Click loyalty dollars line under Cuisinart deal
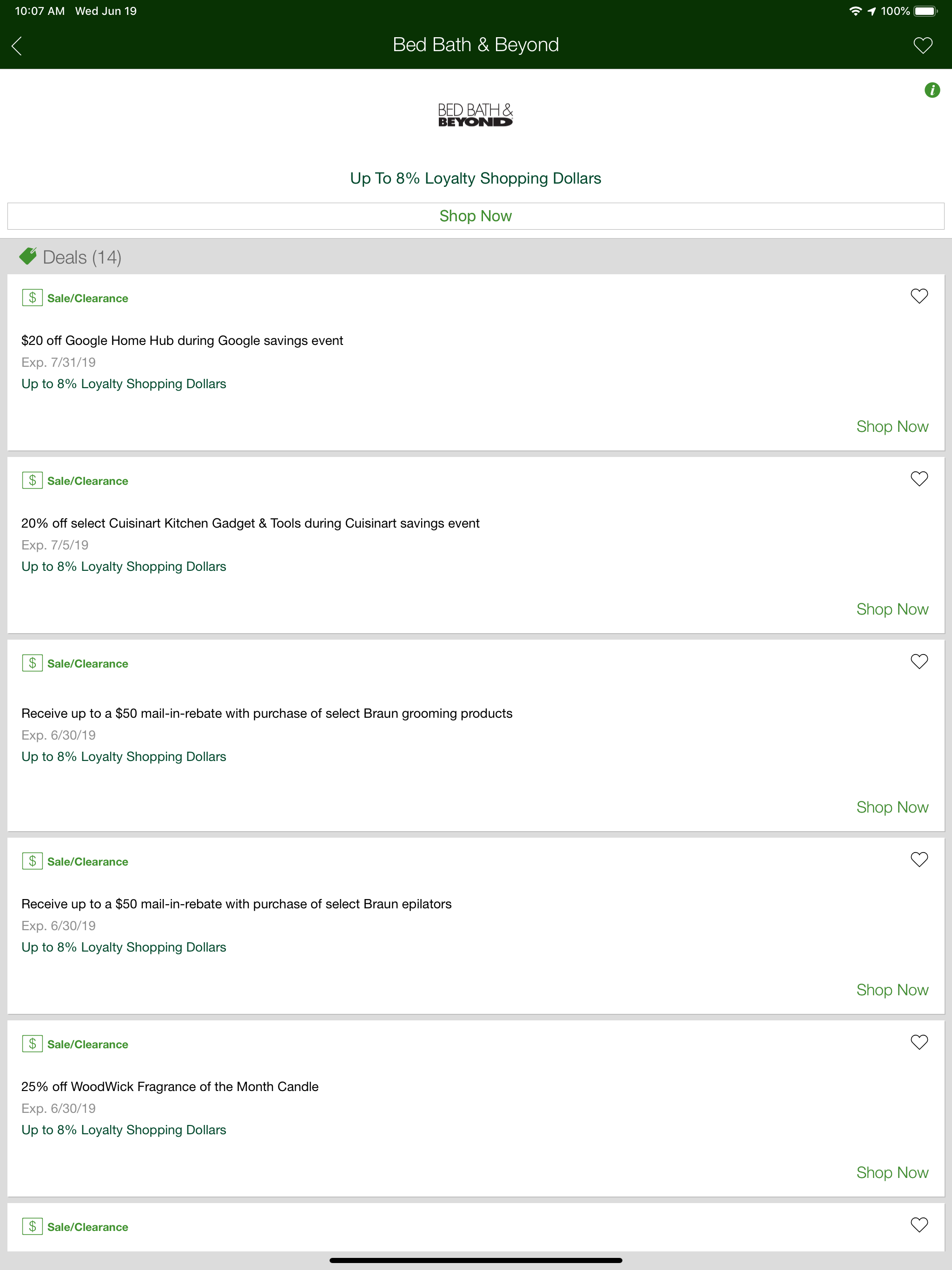Screen dimensions: 952x1270 click(x=124, y=566)
